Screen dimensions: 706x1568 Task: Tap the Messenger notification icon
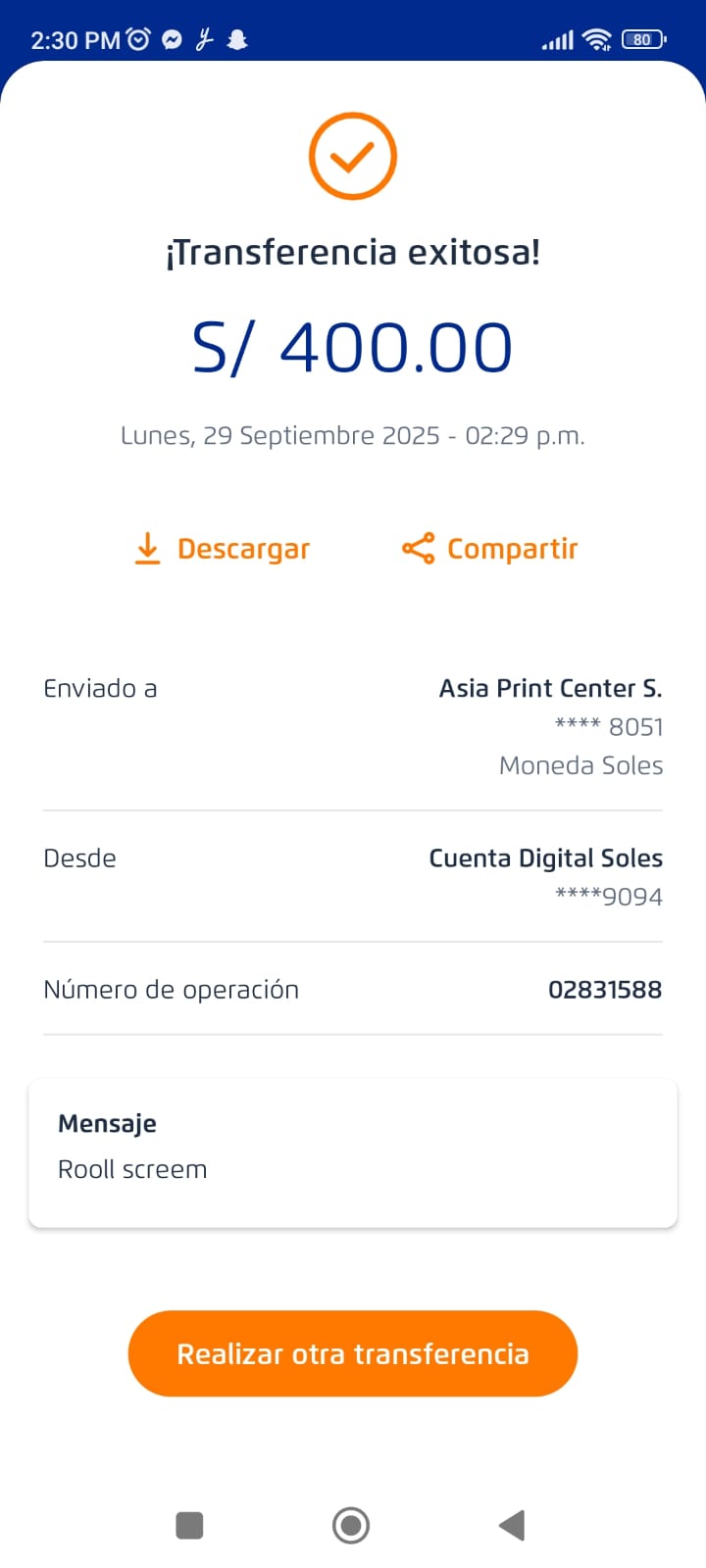click(x=172, y=39)
